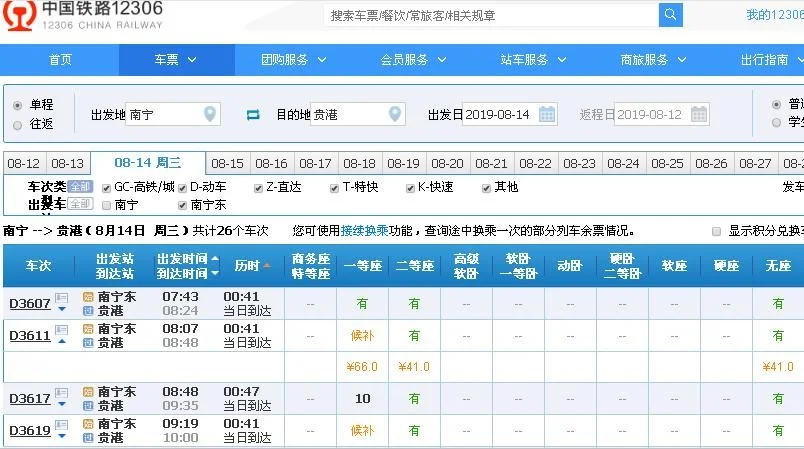Click the D3619 train stops info icon
Image resolution: width=804 pixels, height=449 pixels.
point(62,425)
